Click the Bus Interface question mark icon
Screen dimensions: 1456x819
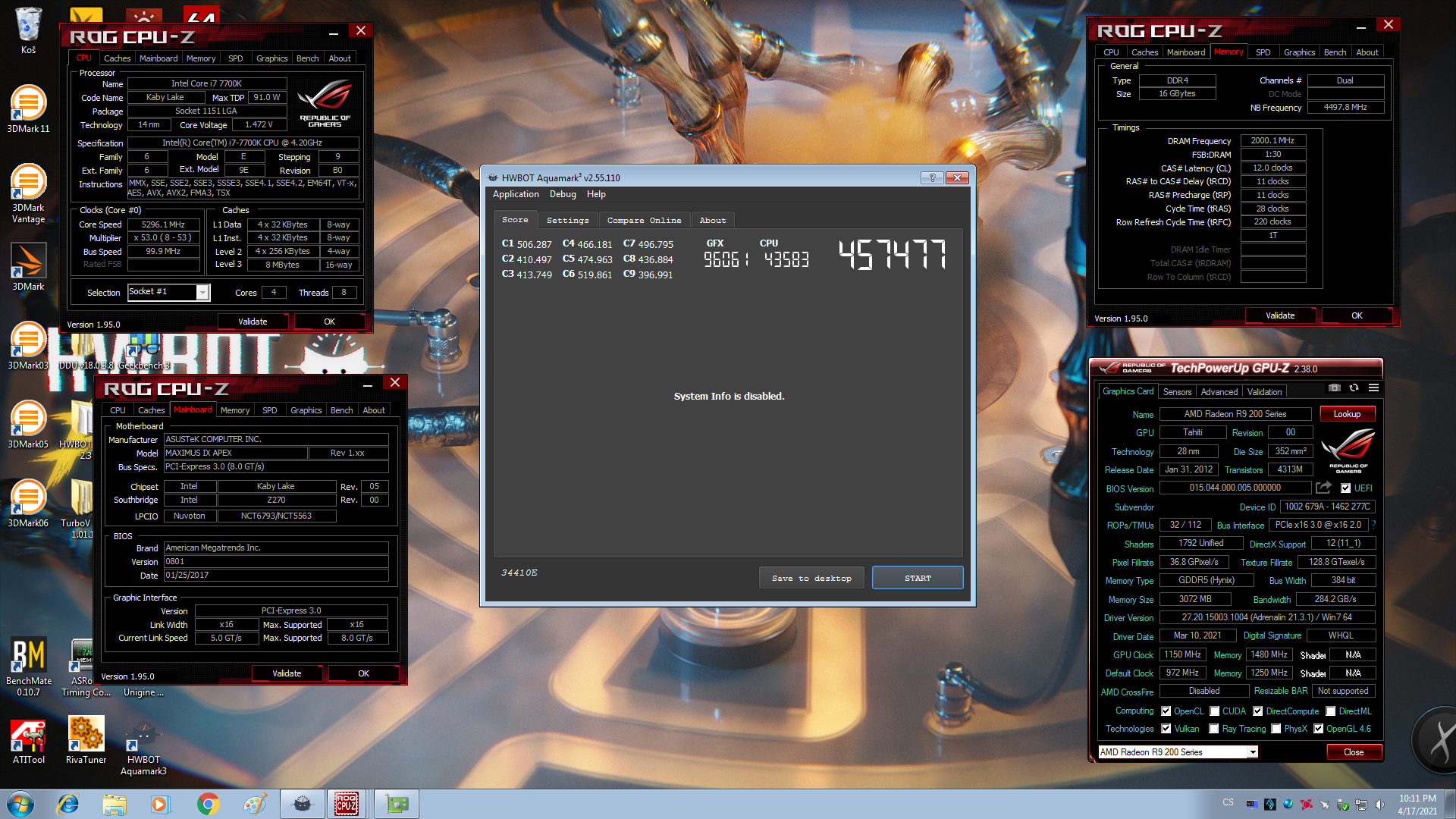pos(1373,525)
